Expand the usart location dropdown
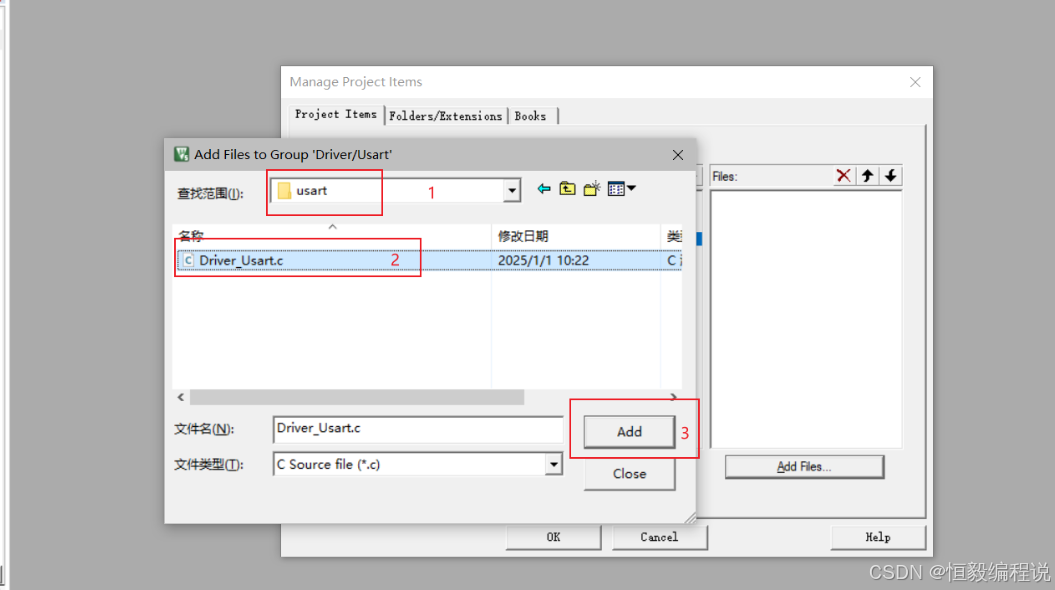The height and width of the screenshot is (590, 1055). (512, 191)
